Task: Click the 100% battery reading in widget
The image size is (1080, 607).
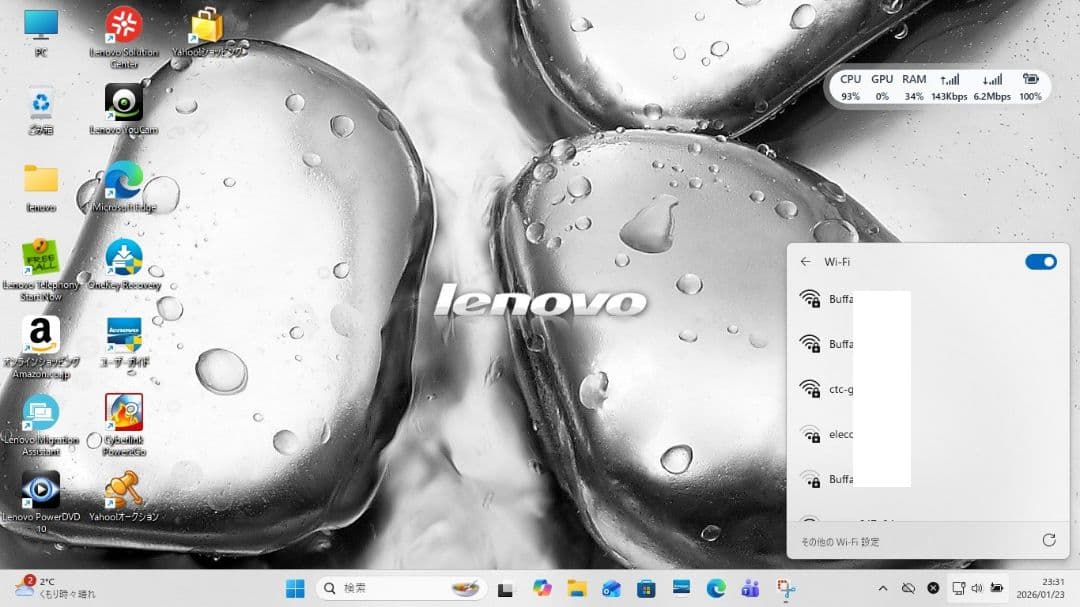Action: tap(1030, 88)
